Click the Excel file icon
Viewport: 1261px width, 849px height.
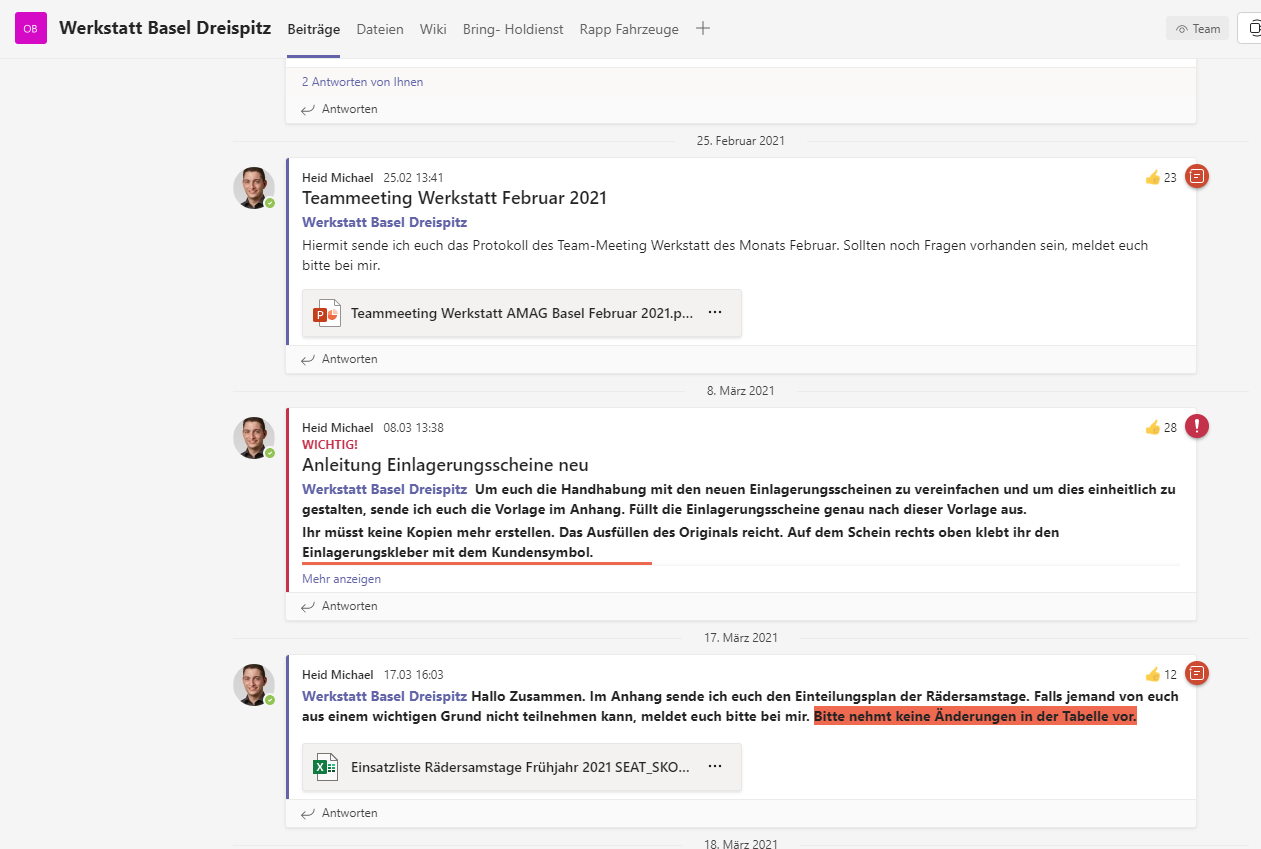click(x=327, y=767)
